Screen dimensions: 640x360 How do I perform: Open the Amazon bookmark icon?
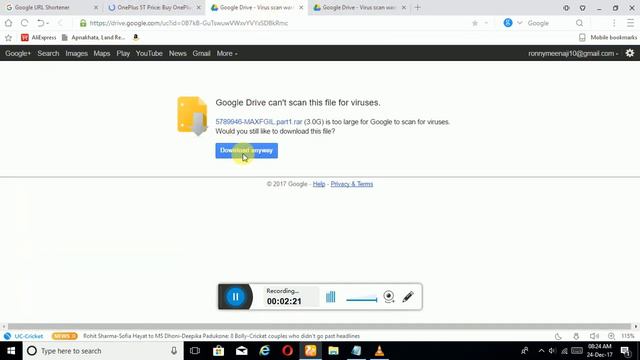click(x=136, y=38)
